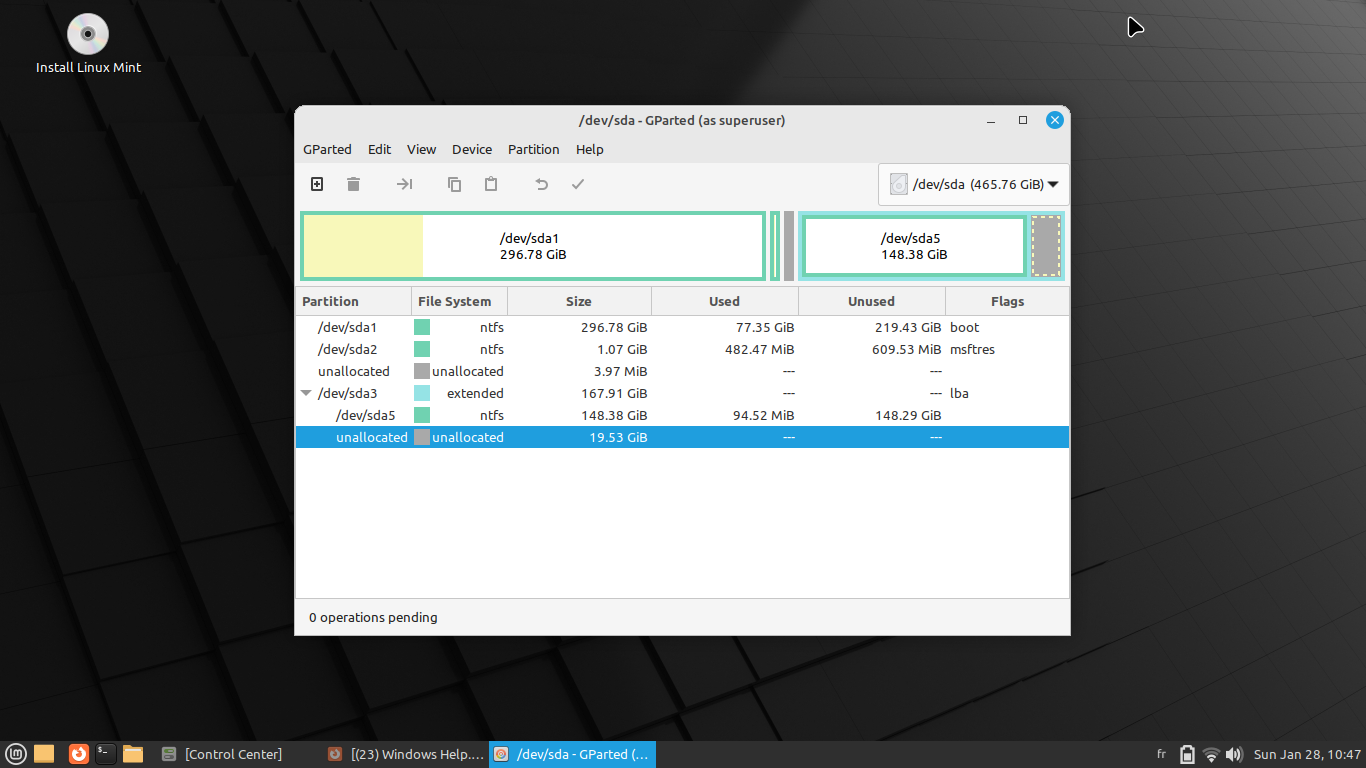Select the 19.53 GiB unallocated row
Screen dimensions: 1366x768
coord(682,437)
